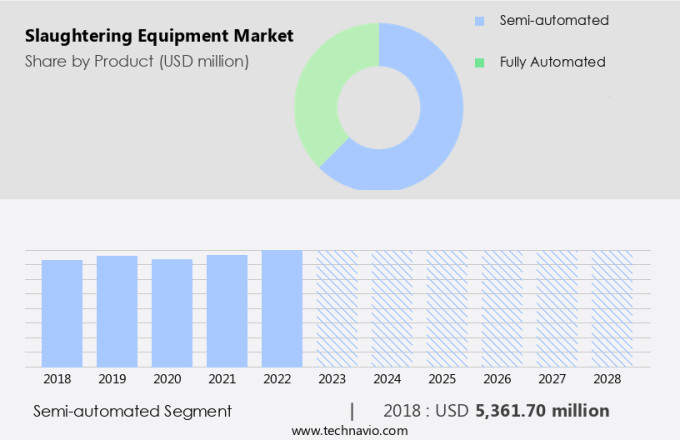
Task: Click the 2020 bar in the chart
Action: coord(172,313)
